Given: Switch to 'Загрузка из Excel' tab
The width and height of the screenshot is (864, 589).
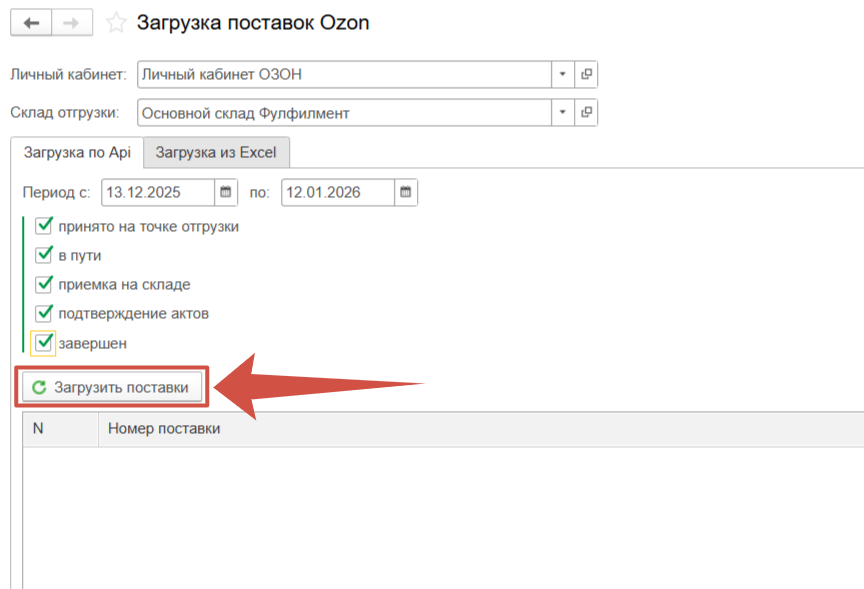Looking at the screenshot, I should point(216,153).
